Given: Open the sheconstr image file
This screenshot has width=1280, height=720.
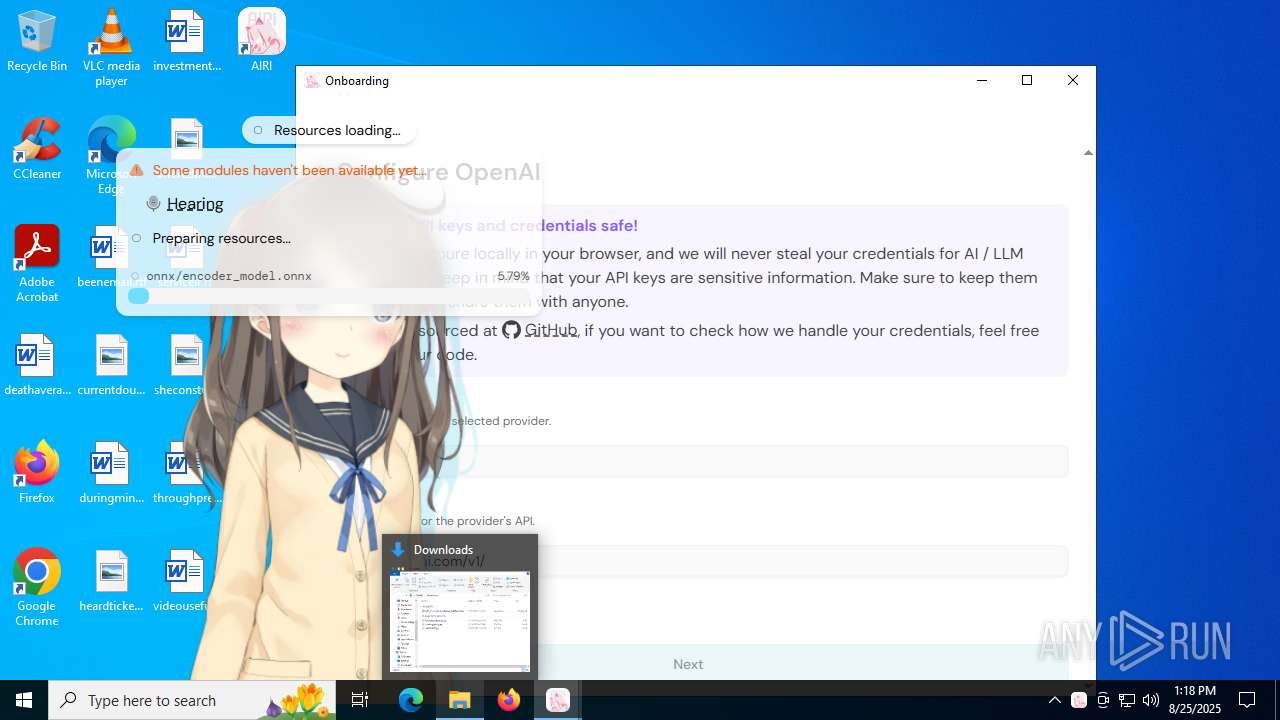Looking at the screenshot, I should [186, 365].
